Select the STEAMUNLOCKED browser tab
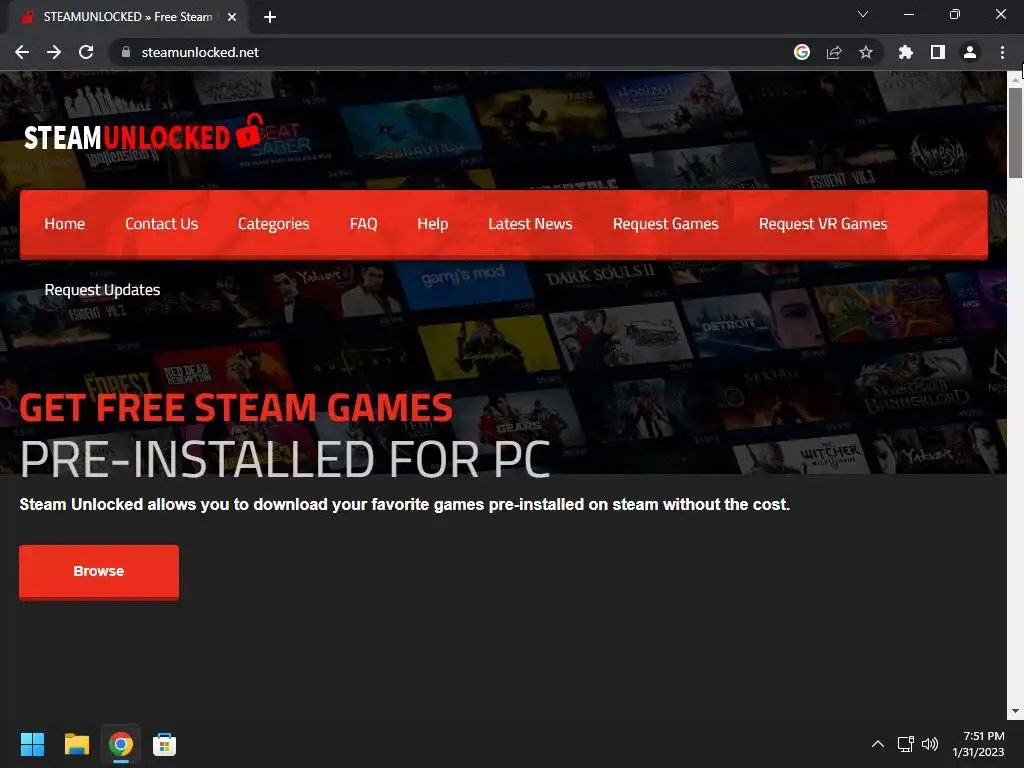The image size is (1024, 768). click(x=127, y=17)
